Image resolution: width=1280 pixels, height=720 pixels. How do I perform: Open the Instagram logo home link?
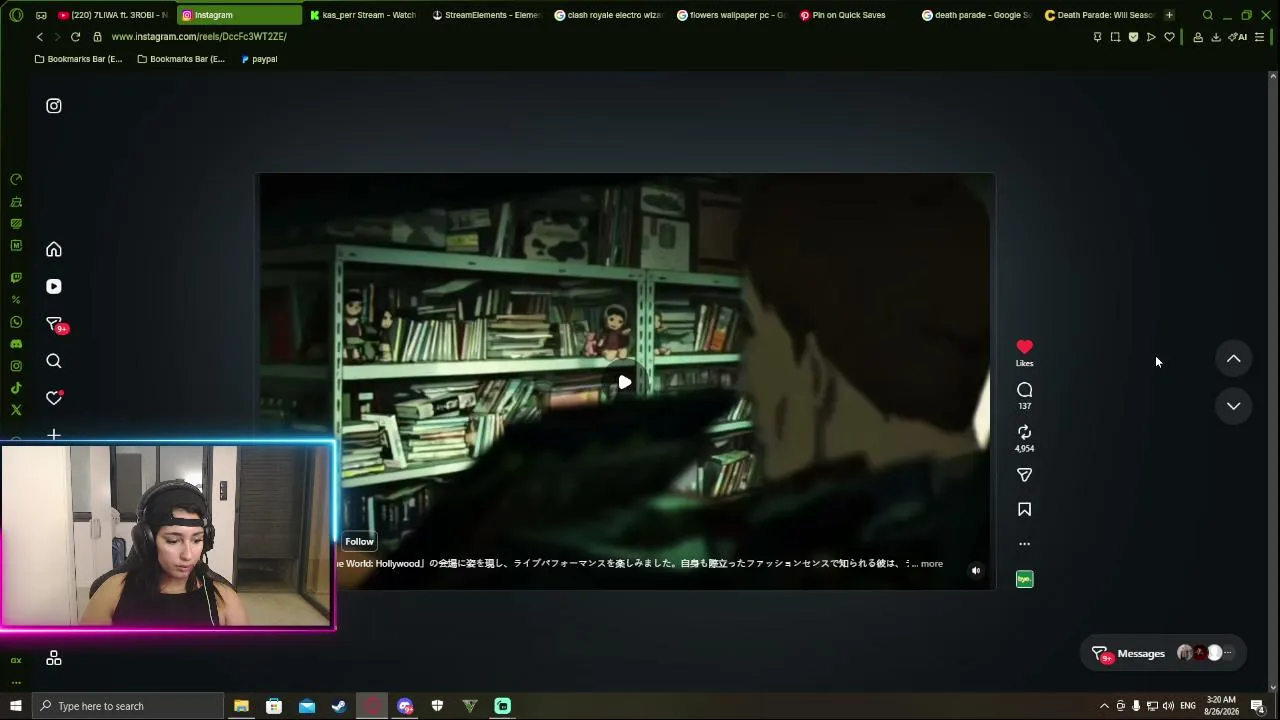54,106
